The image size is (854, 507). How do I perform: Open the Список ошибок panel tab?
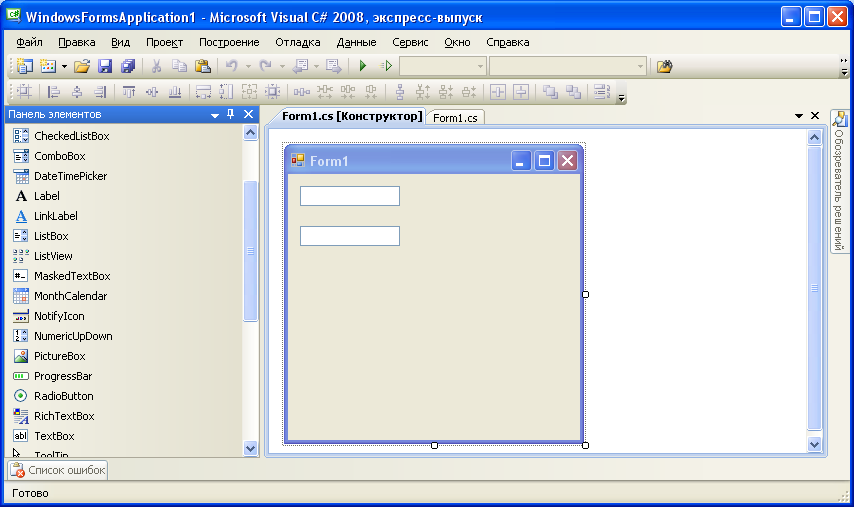(58, 470)
